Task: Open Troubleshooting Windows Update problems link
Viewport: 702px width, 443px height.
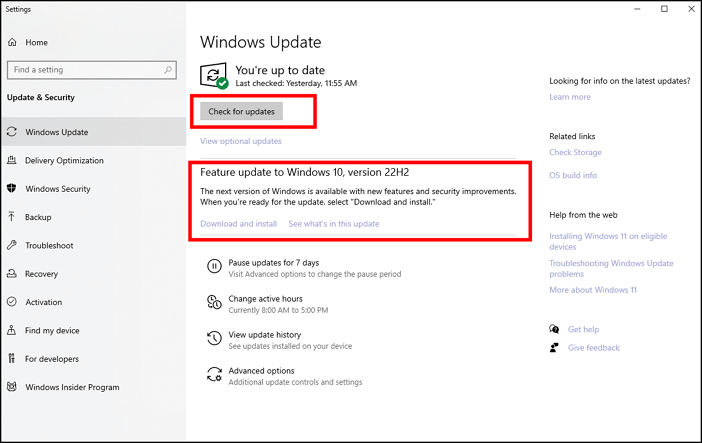Action: [x=611, y=268]
